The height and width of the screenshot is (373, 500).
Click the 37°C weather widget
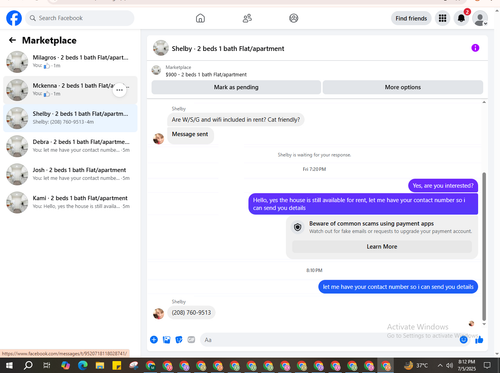pos(416,365)
